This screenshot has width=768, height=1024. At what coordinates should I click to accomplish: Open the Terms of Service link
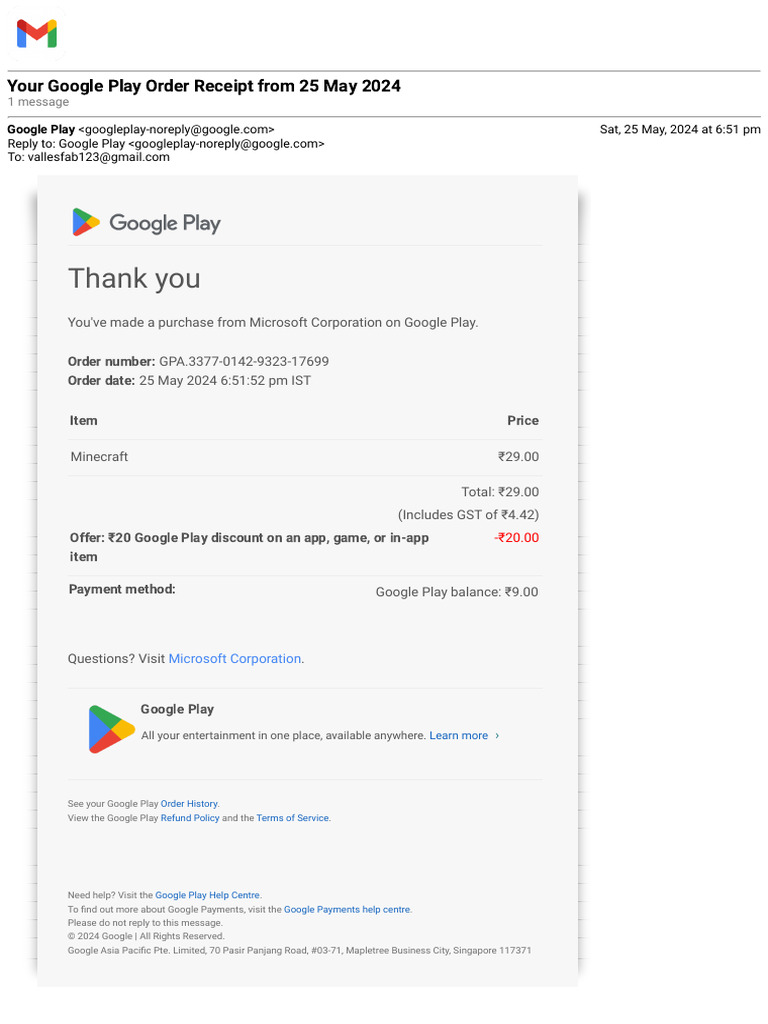click(292, 818)
